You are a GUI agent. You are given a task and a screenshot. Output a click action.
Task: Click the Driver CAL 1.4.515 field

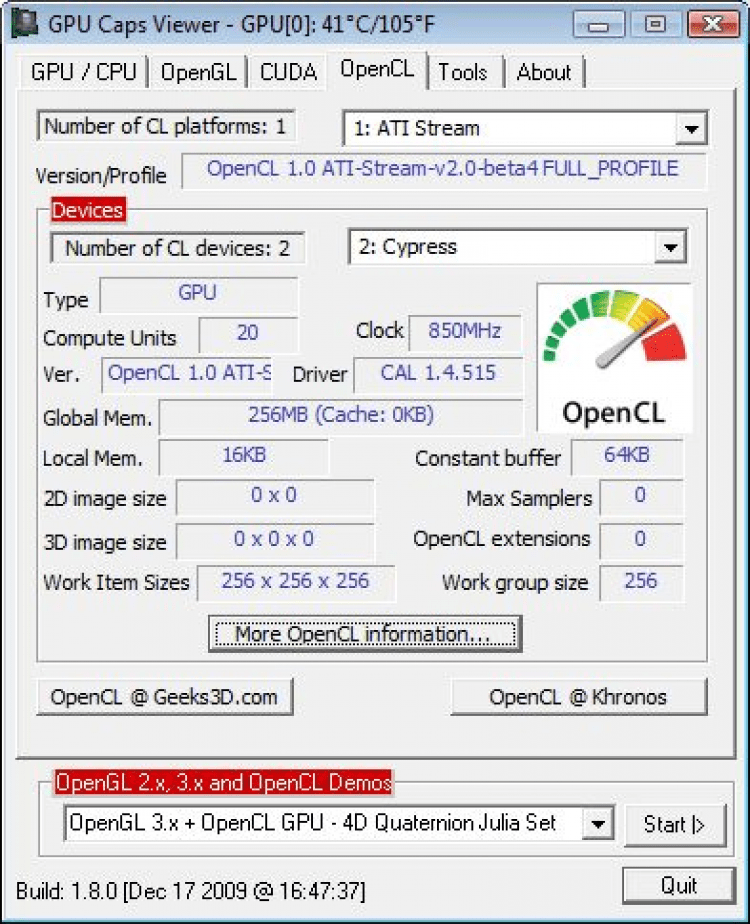438,373
